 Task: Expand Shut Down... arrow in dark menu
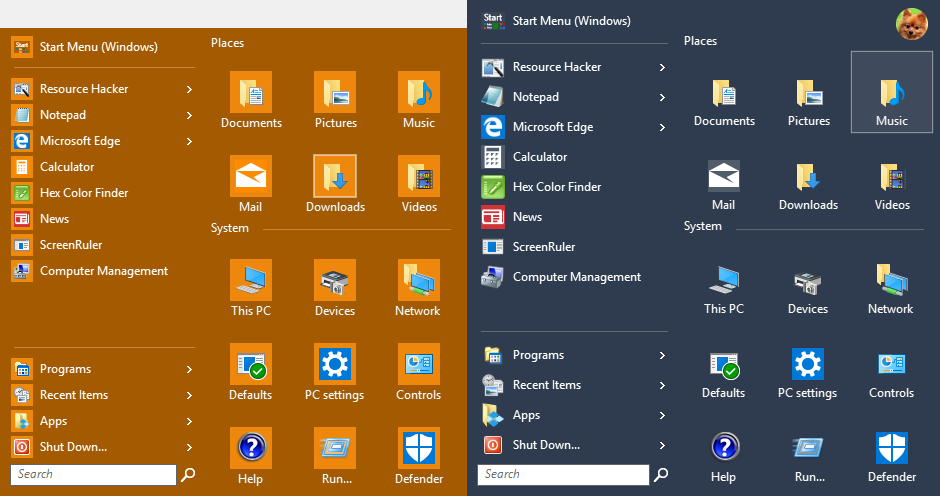662,446
